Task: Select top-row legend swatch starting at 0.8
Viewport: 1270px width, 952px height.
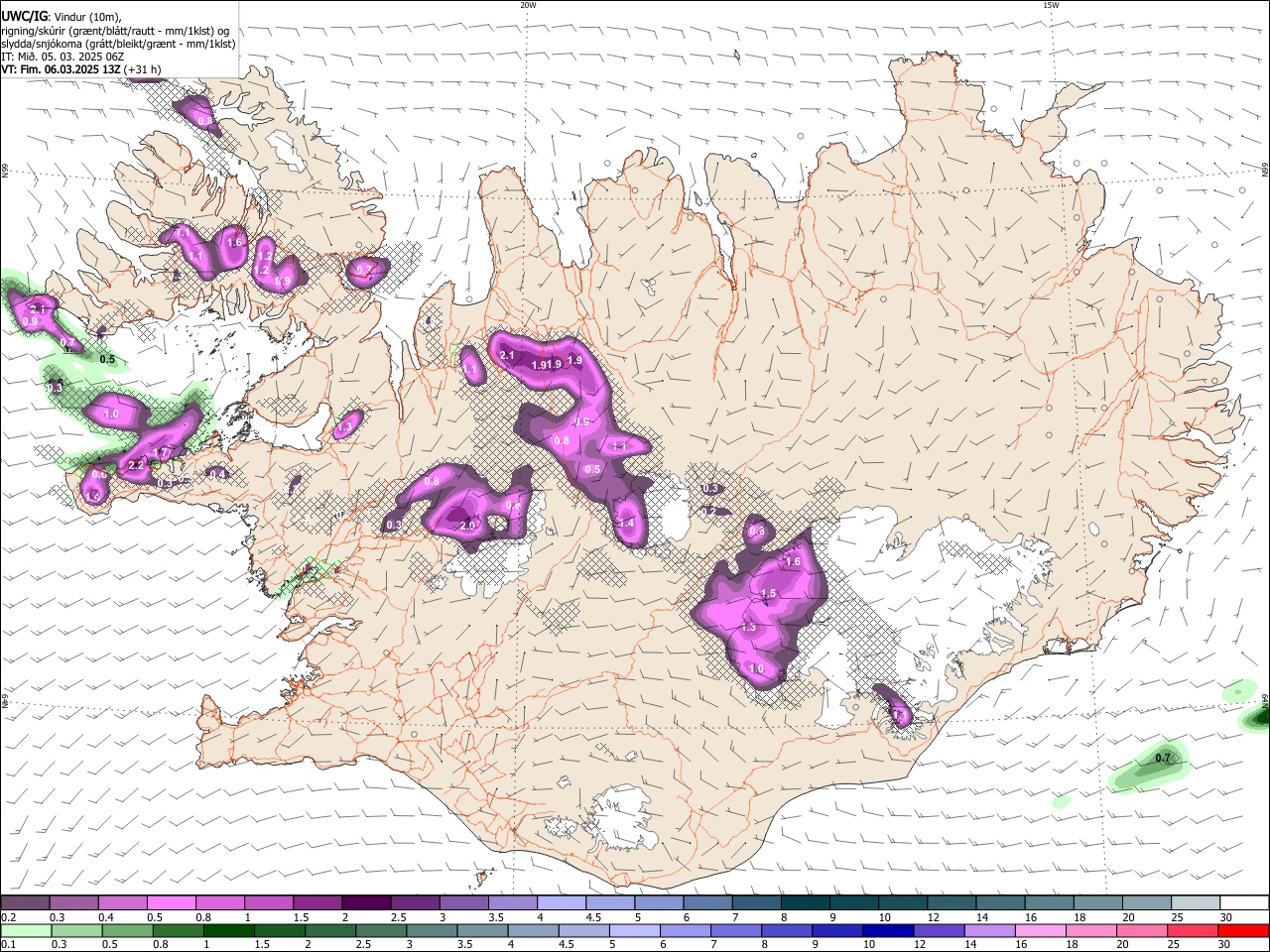Action: point(219,903)
